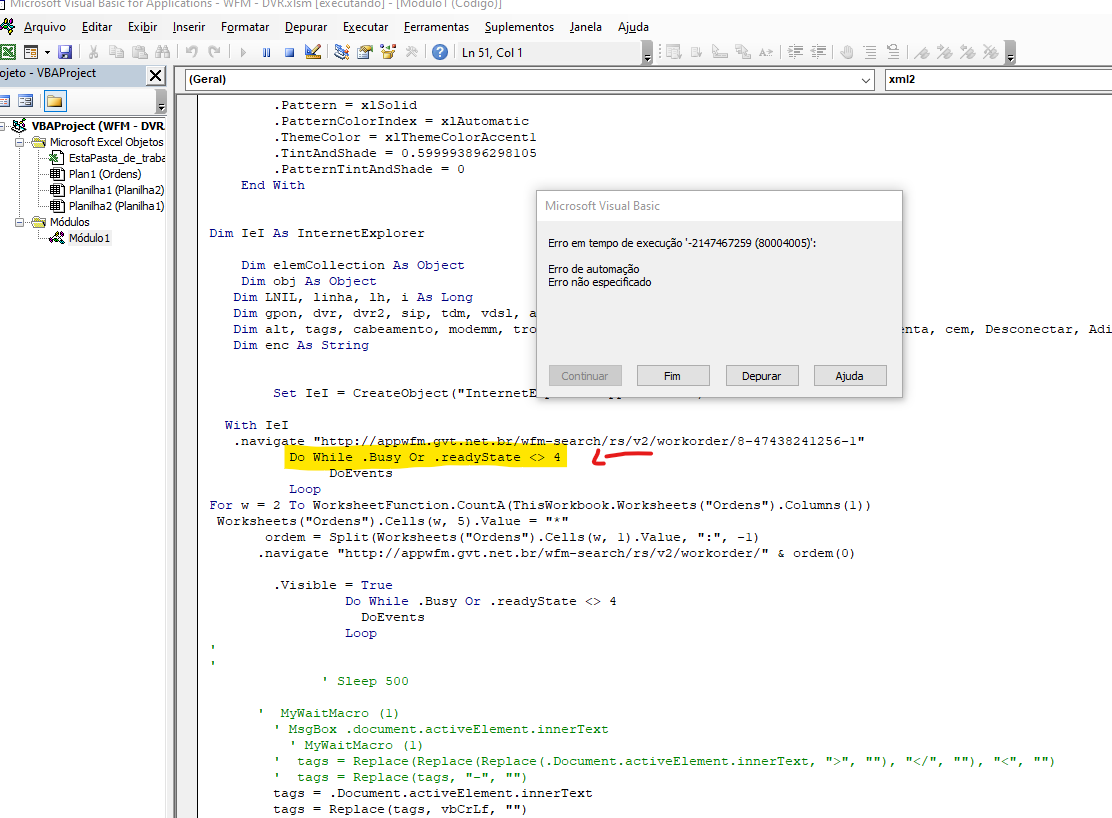Click the Indent icon in Edit toolbar
Screen dimensions: 1112x818
tap(796, 52)
